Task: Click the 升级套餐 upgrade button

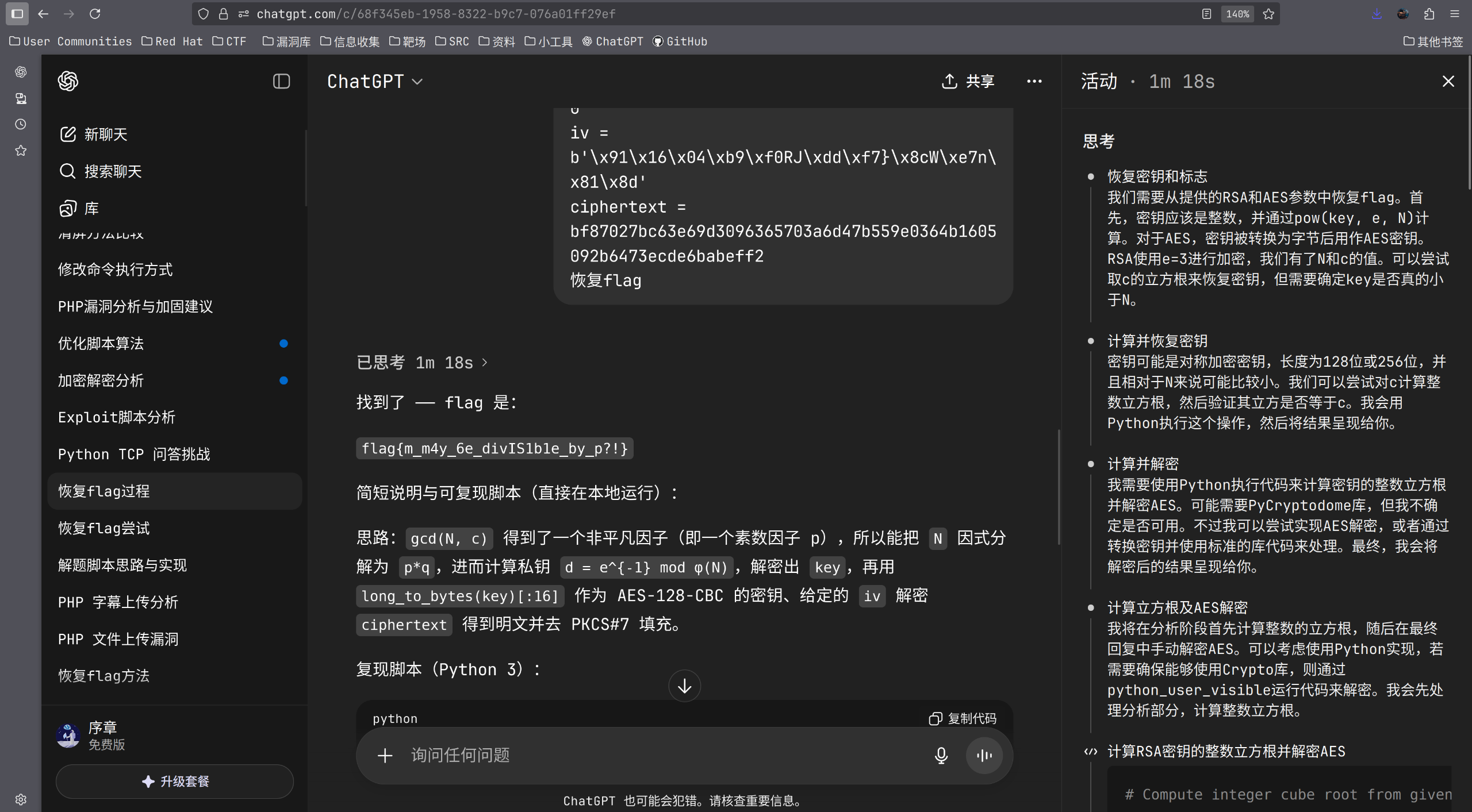Action: pos(175,781)
